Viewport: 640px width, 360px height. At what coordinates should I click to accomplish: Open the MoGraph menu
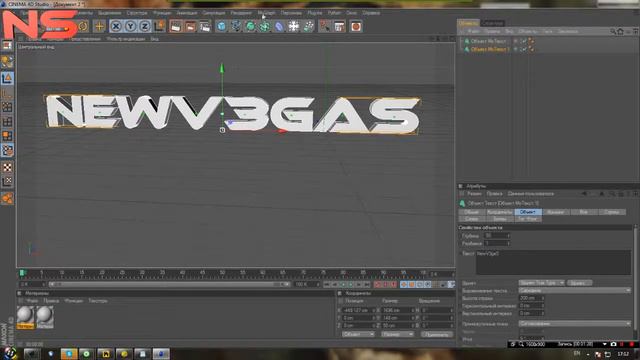coord(266,13)
